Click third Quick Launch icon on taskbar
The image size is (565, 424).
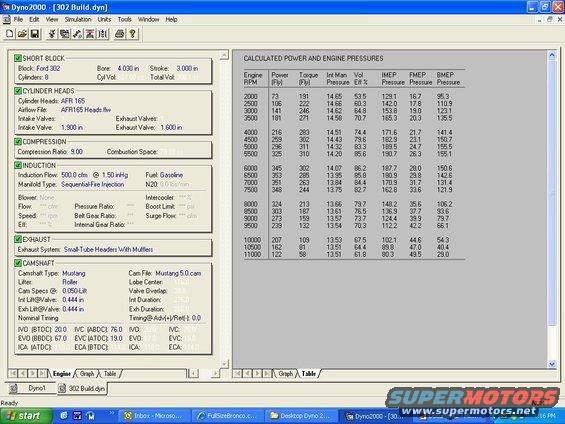click(x=90, y=416)
